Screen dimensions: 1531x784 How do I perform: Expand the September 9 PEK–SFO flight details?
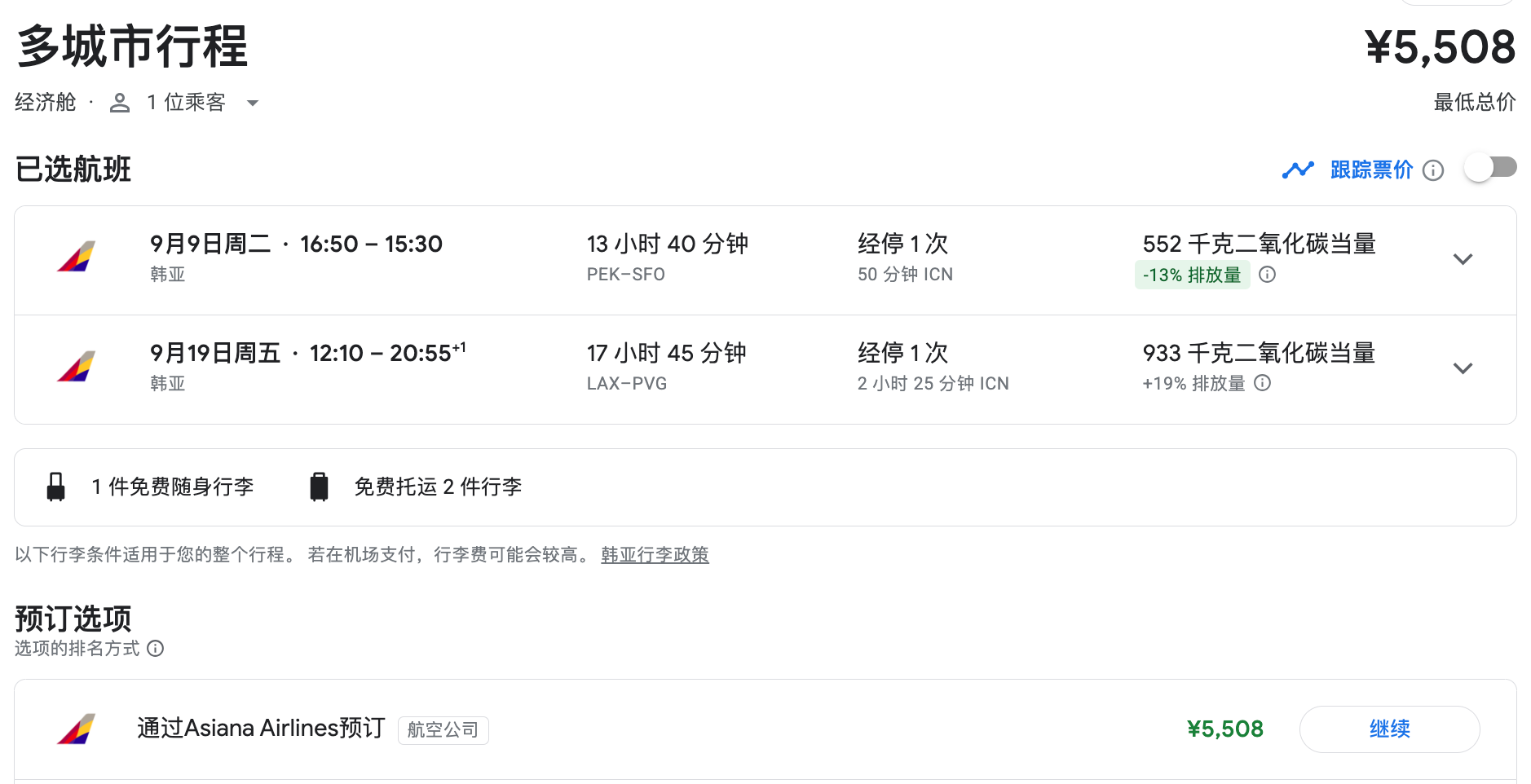pos(1463,259)
